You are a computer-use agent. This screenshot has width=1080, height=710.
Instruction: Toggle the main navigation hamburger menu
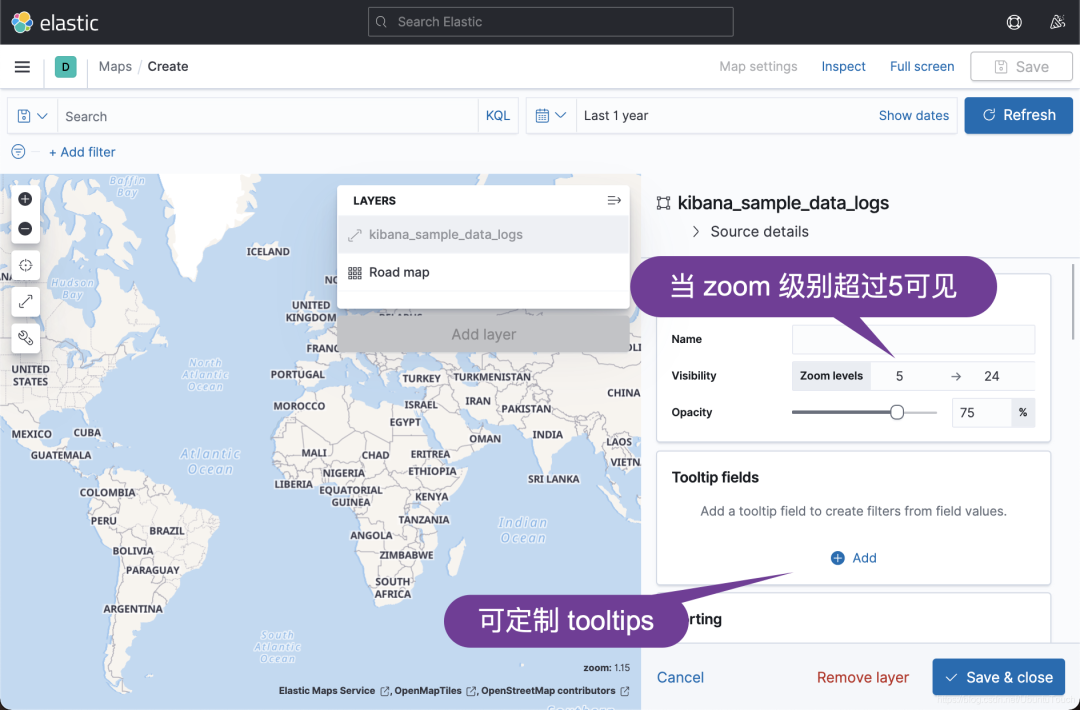22,67
